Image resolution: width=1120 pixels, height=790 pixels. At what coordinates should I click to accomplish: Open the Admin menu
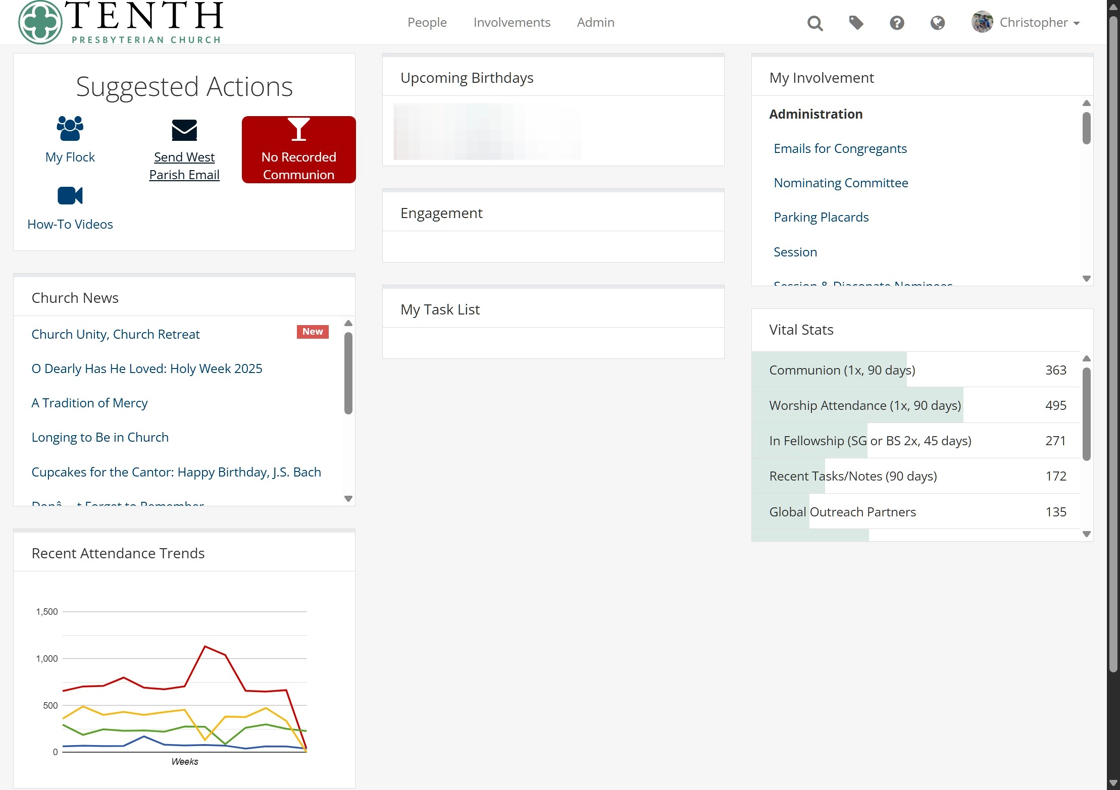point(596,22)
